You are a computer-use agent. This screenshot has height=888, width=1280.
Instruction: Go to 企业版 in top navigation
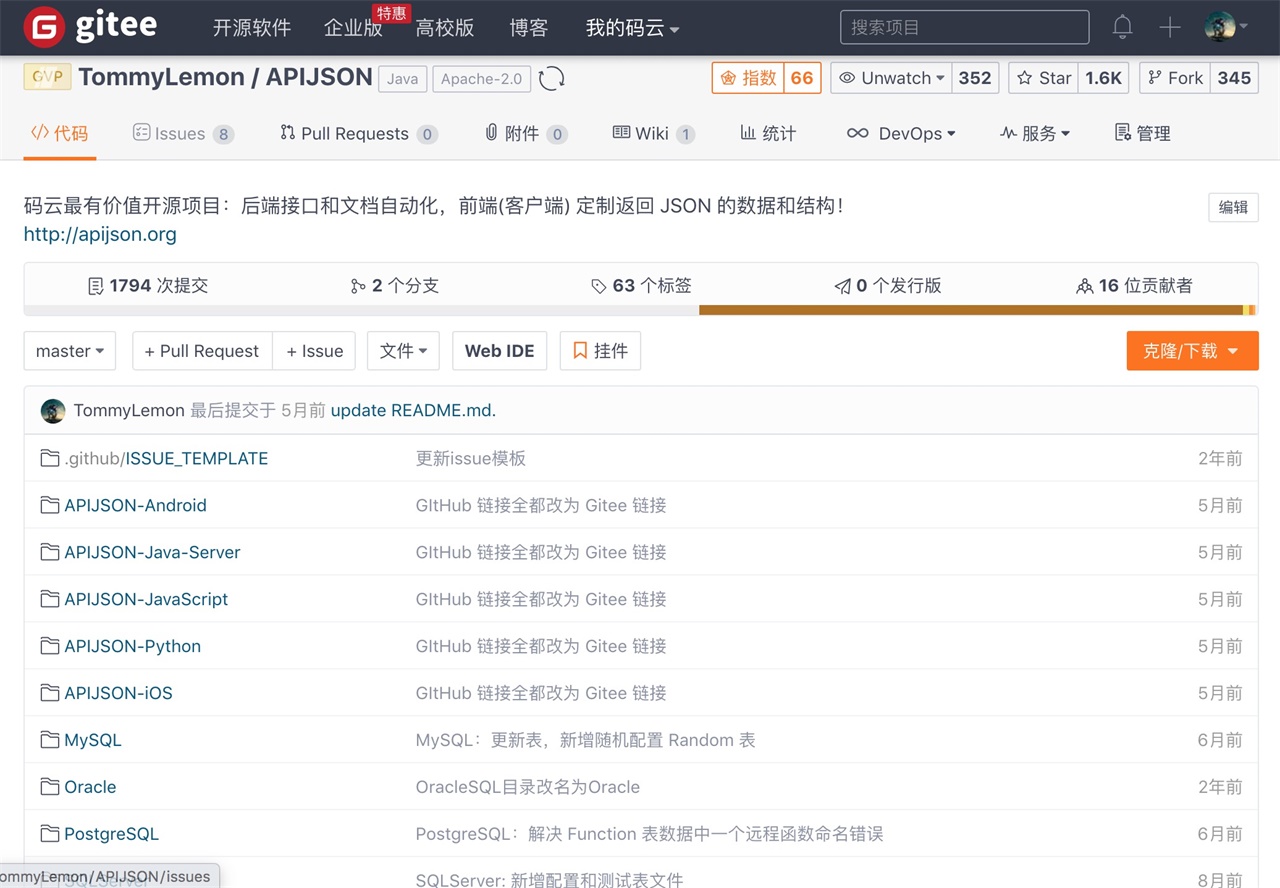click(353, 28)
